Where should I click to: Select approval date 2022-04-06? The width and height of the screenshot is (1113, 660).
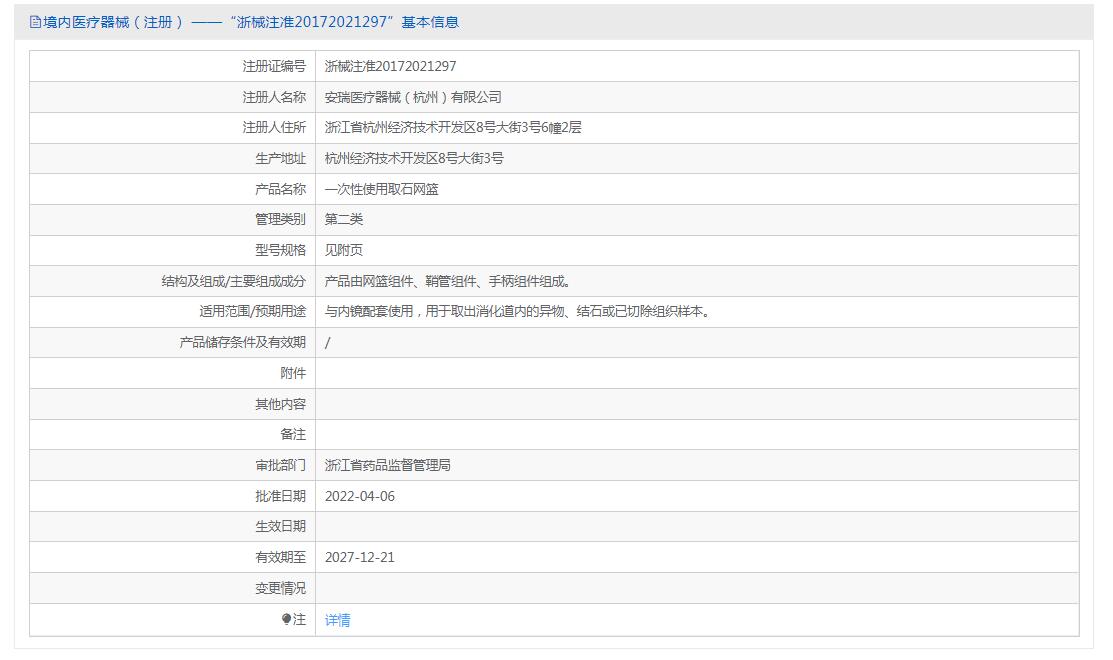(360, 496)
